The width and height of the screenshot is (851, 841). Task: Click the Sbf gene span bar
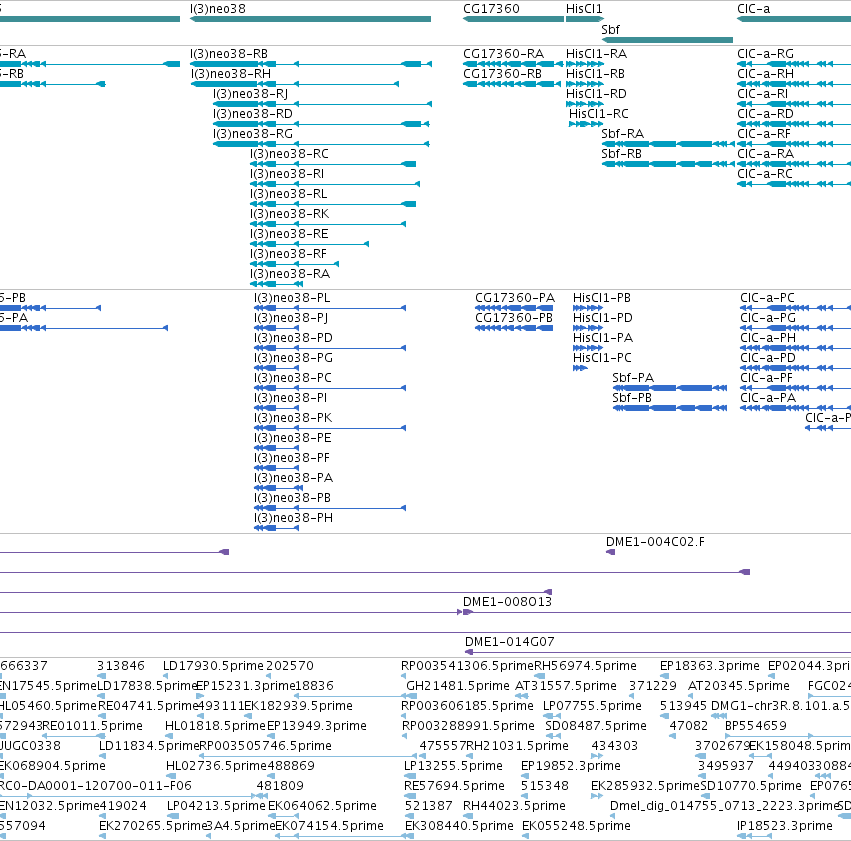(x=667, y=40)
